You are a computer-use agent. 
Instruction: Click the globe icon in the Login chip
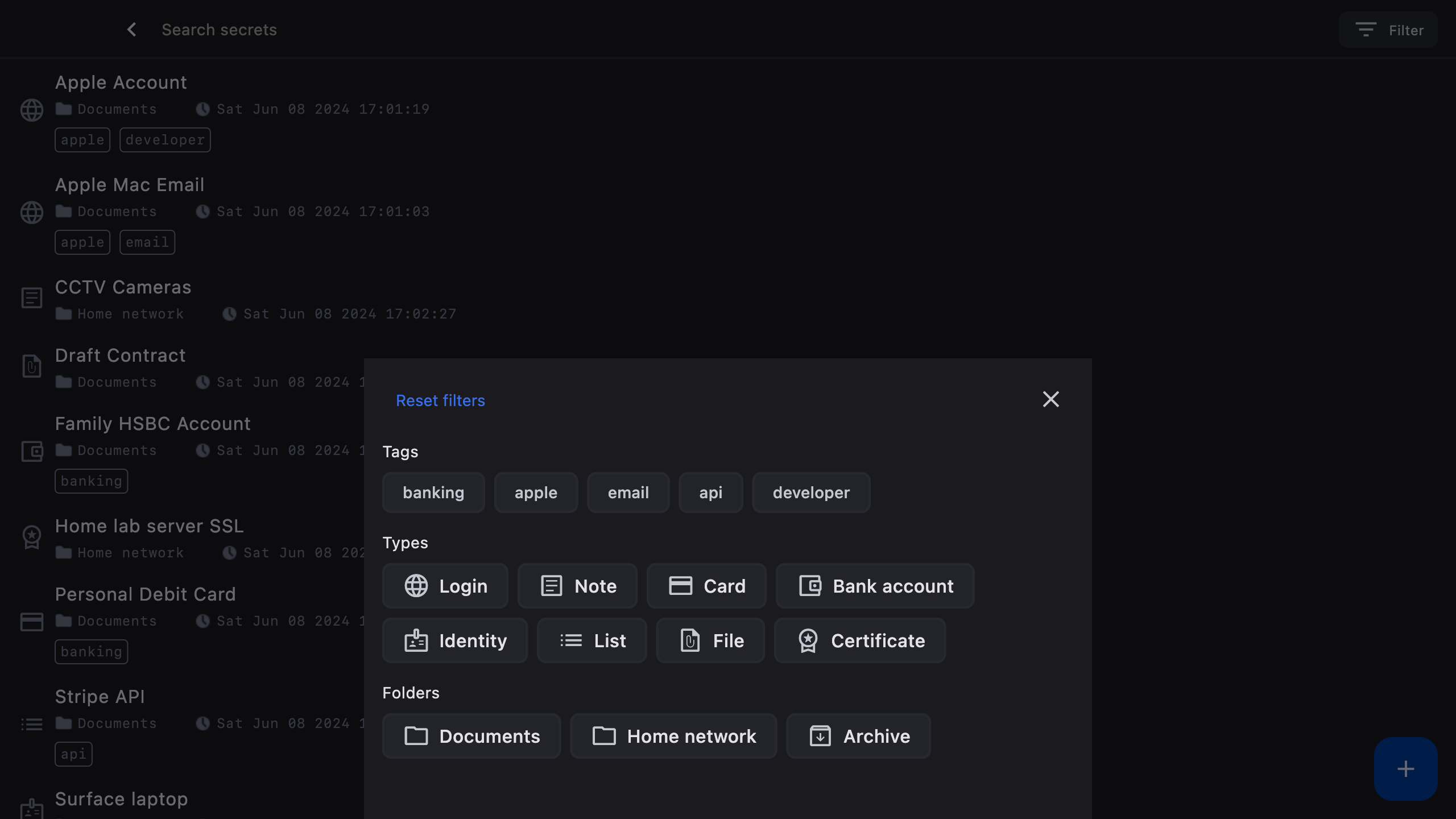[416, 586]
